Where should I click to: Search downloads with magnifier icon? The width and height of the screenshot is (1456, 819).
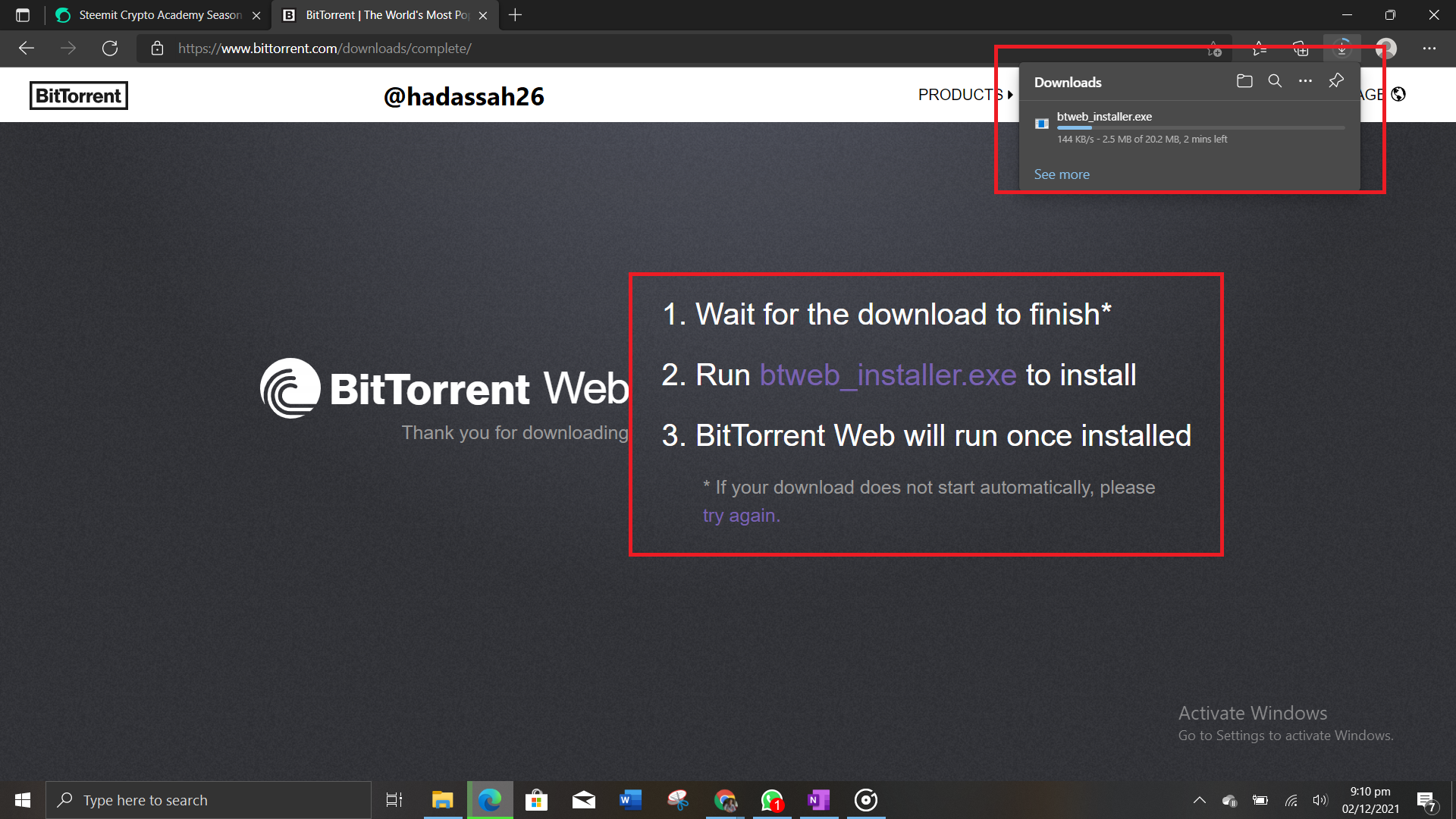pyautogui.click(x=1275, y=81)
